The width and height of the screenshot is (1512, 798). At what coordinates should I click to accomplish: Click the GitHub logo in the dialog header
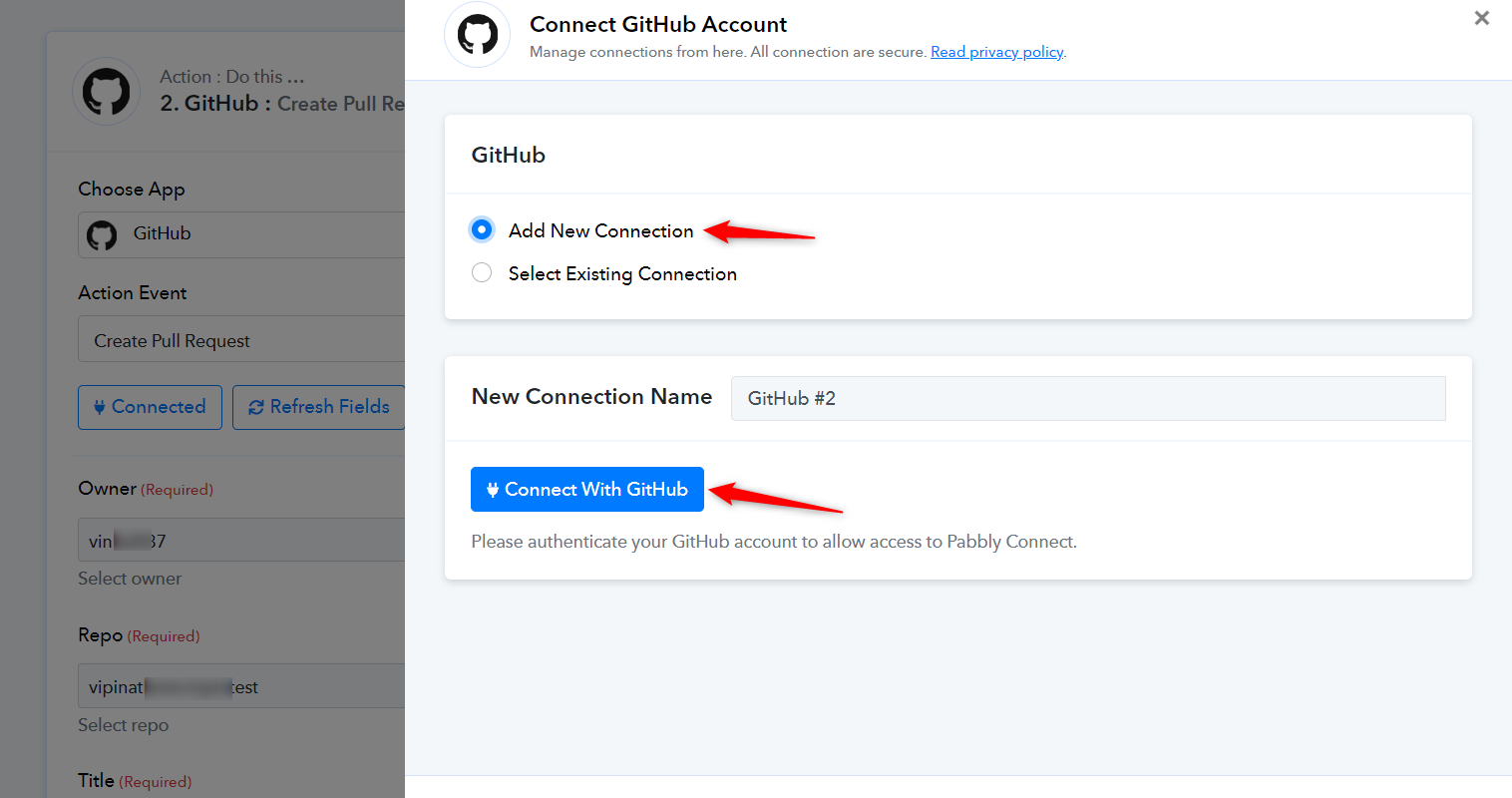click(478, 35)
